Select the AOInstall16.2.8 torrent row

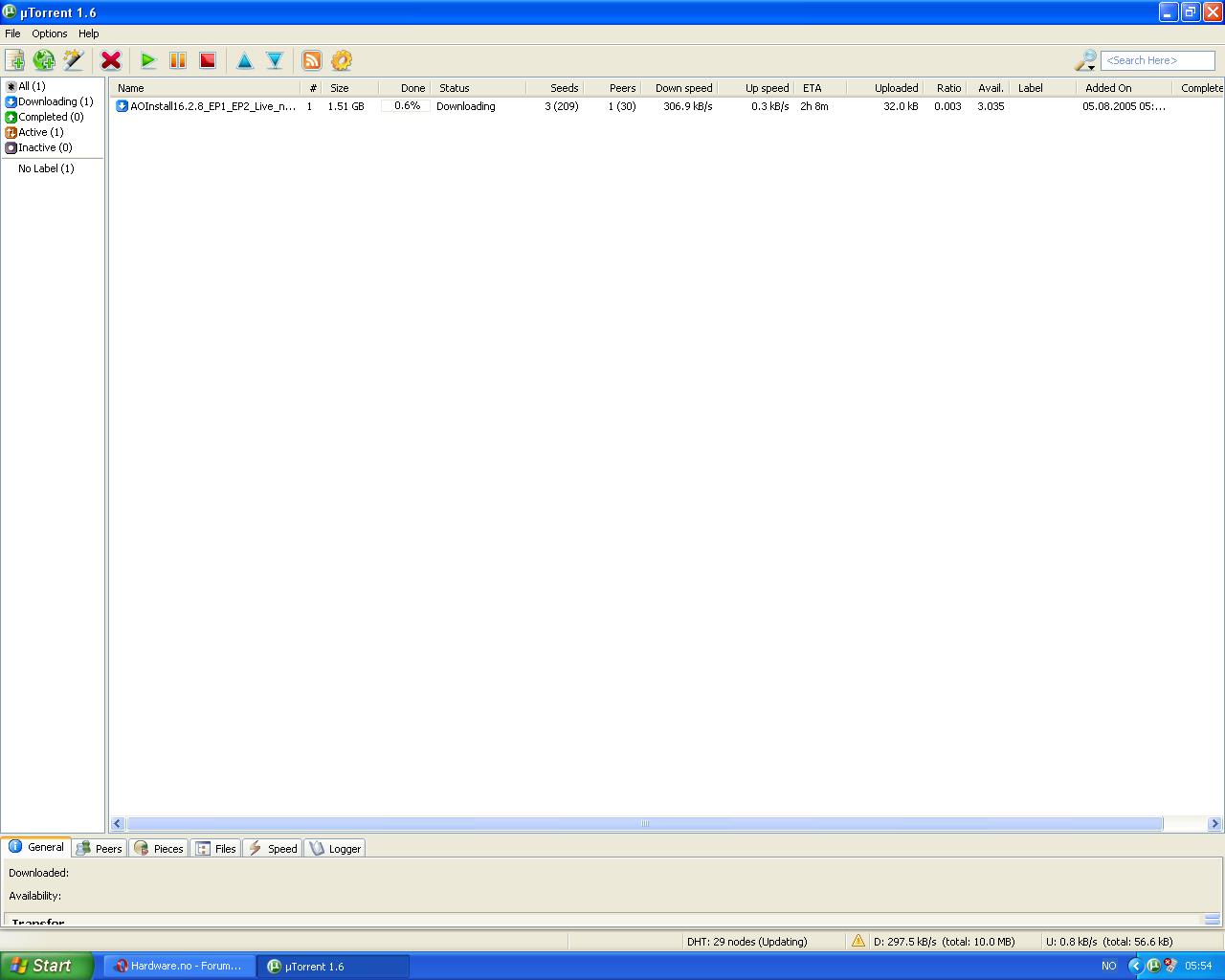coord(666,106)
